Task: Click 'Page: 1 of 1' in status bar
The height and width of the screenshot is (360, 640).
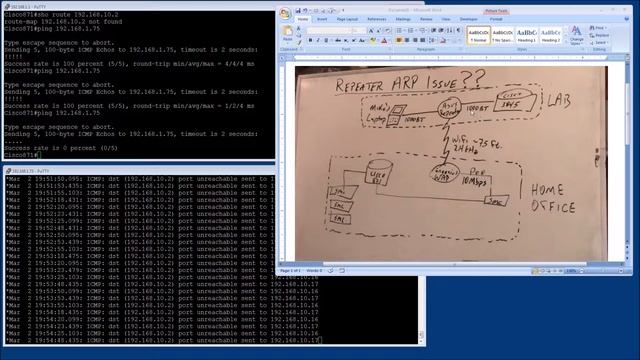Action: click(290, 271)
